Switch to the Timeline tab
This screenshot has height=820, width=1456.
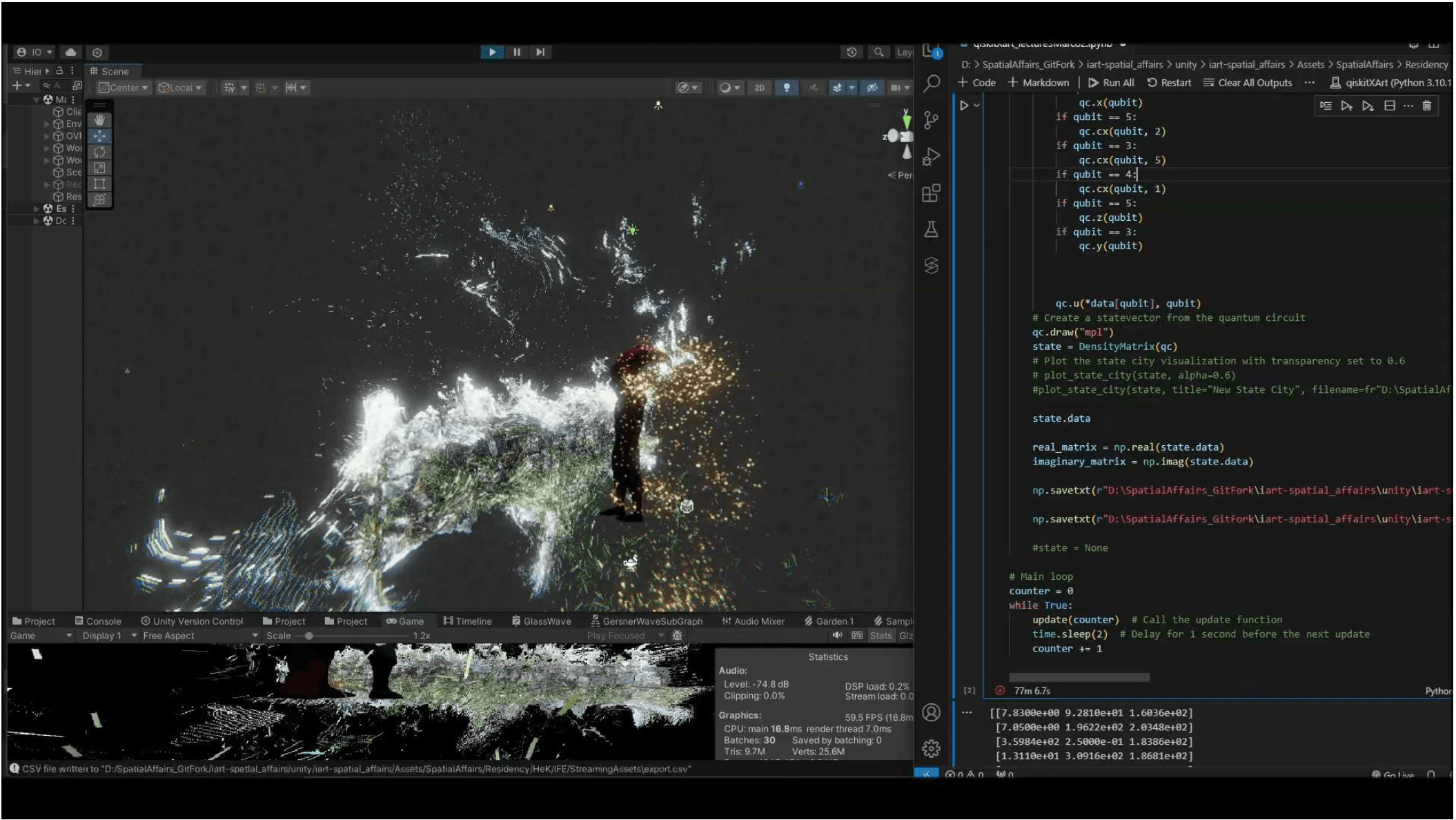[x=467, y=621]
